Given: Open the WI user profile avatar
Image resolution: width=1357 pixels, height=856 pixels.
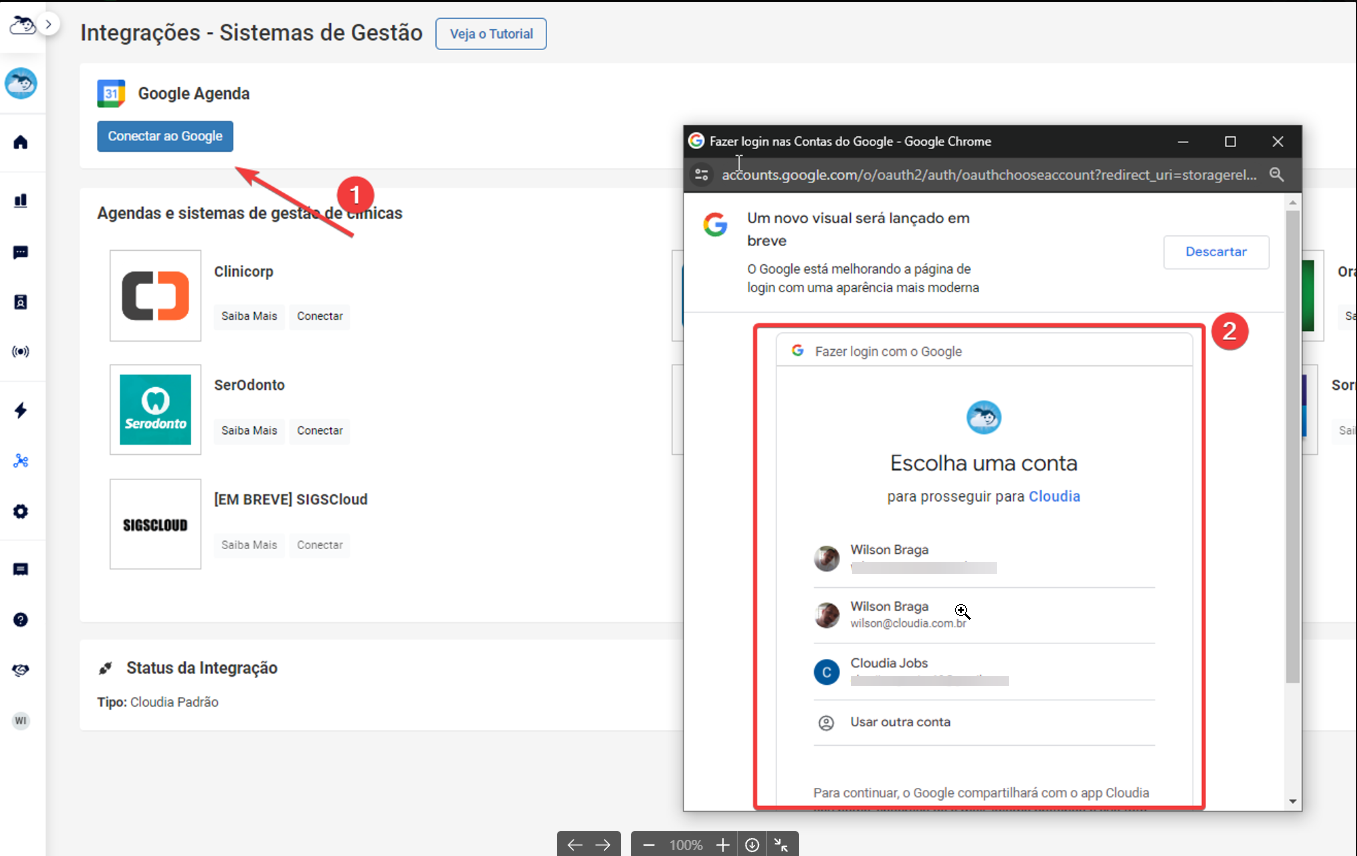Looking at the screenshot, I should 20,720.
